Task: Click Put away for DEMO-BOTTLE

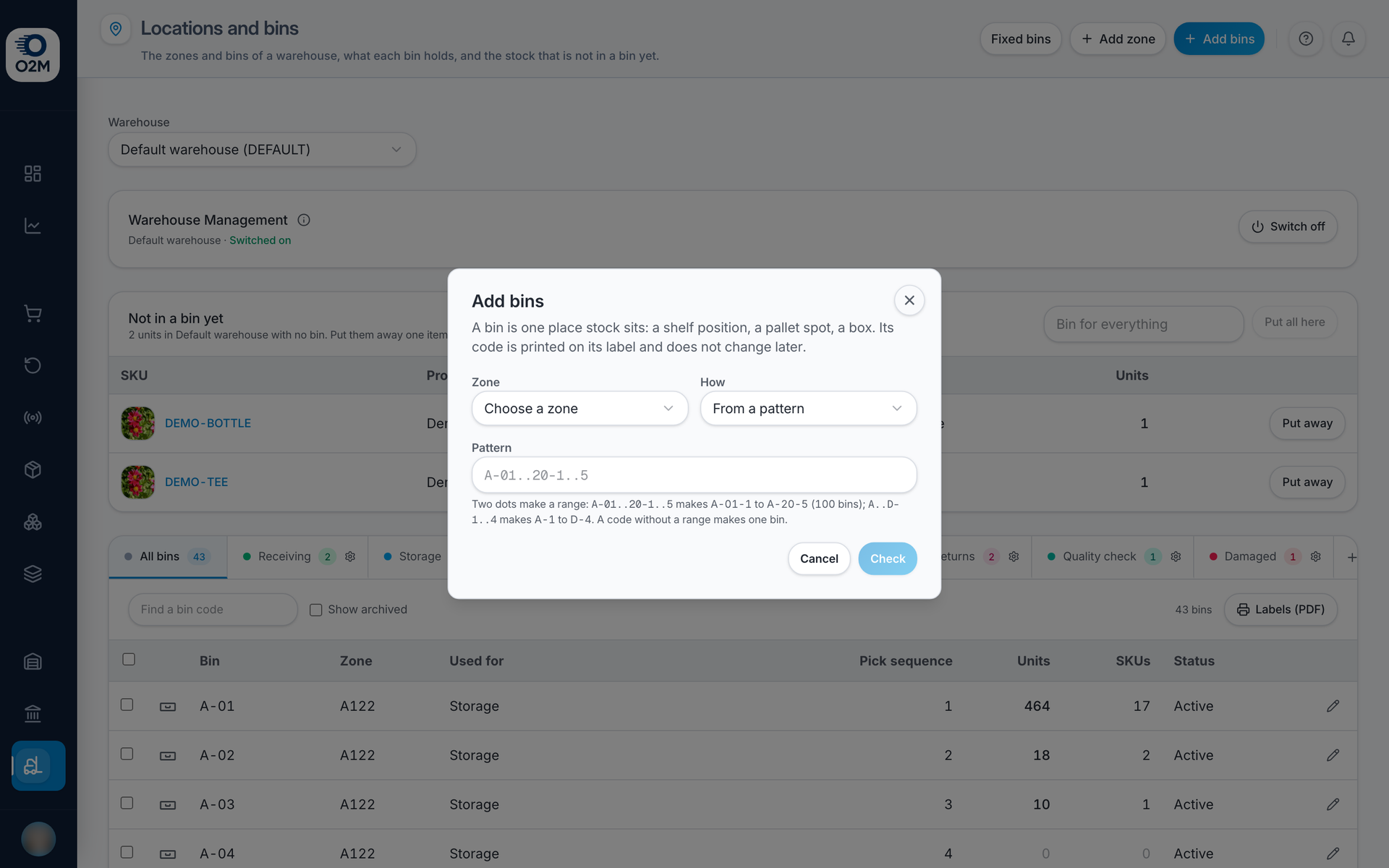Action: (1307, 423)
